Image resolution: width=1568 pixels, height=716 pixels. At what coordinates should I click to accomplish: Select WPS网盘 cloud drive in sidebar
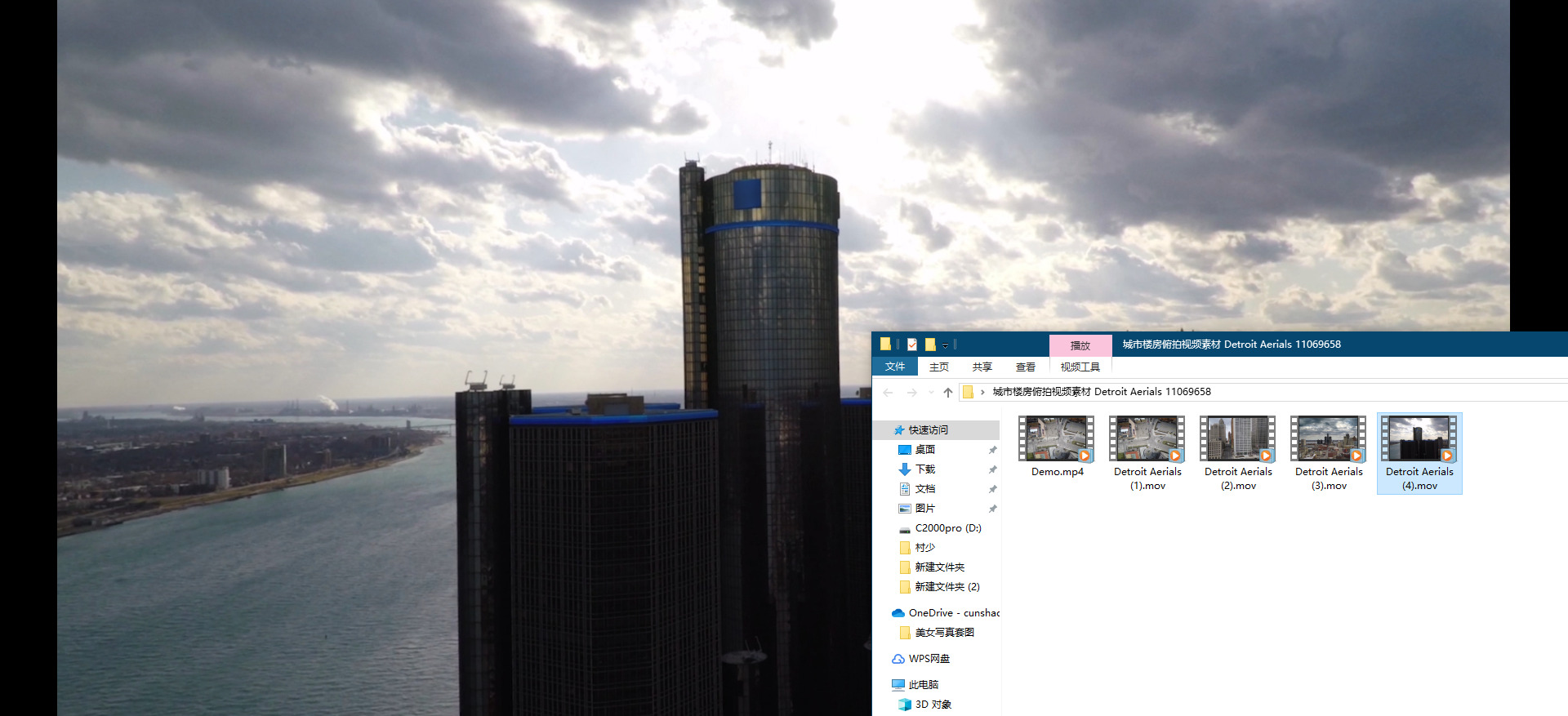point(929,659)
